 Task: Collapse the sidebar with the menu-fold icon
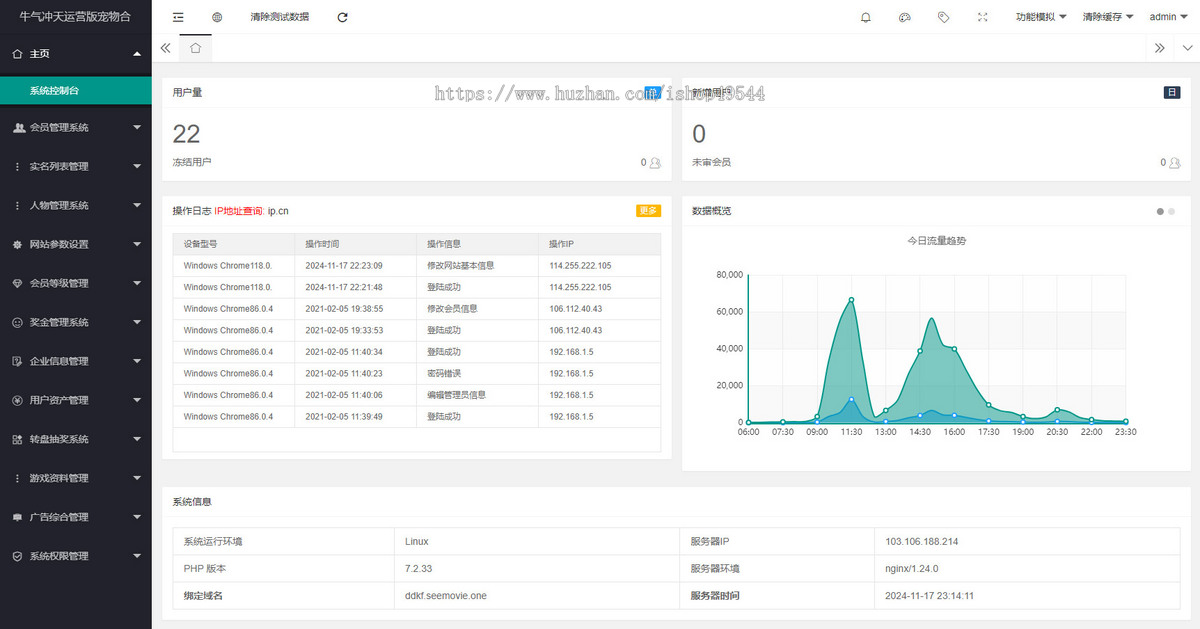pos(178,17)
